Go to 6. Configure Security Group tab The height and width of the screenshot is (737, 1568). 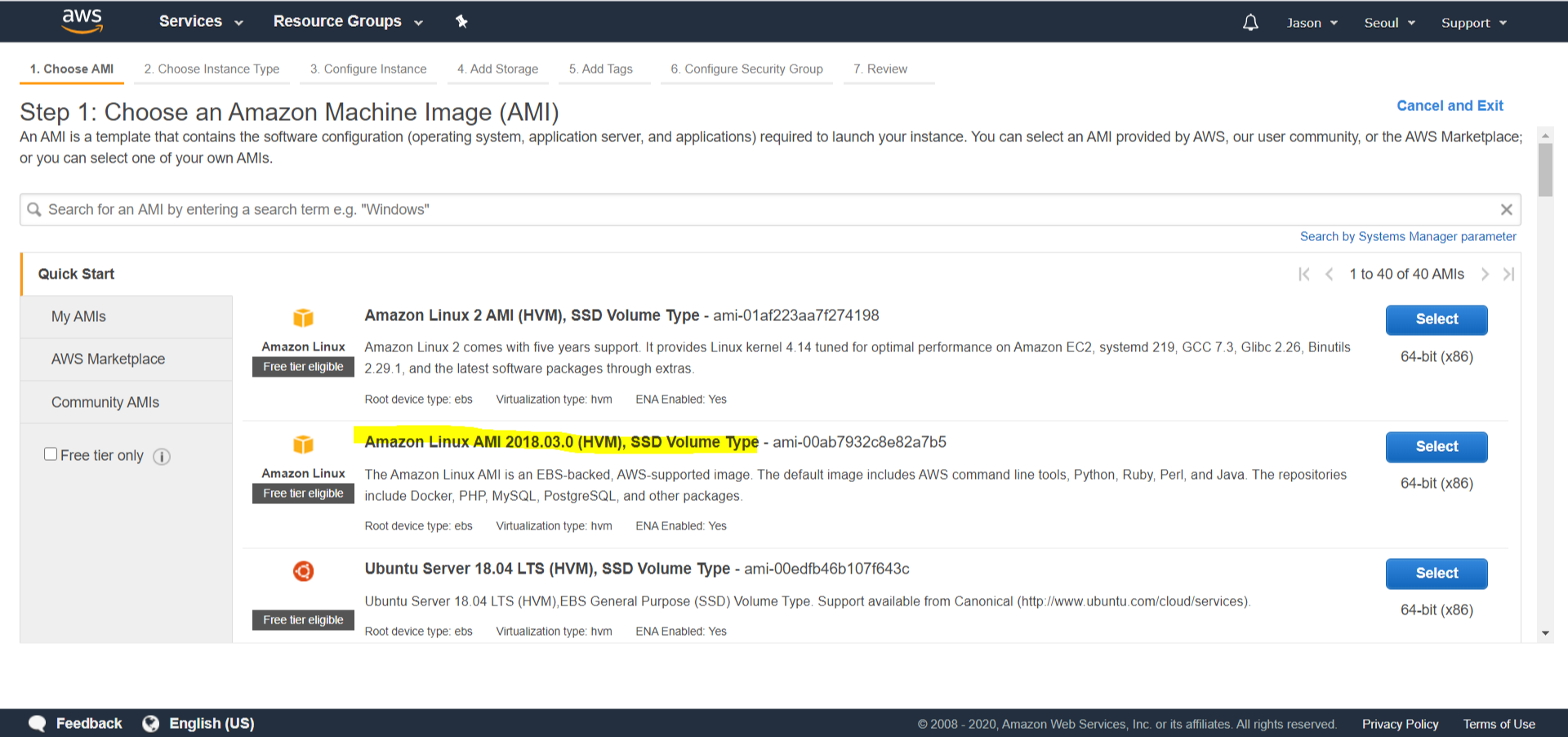746,69
